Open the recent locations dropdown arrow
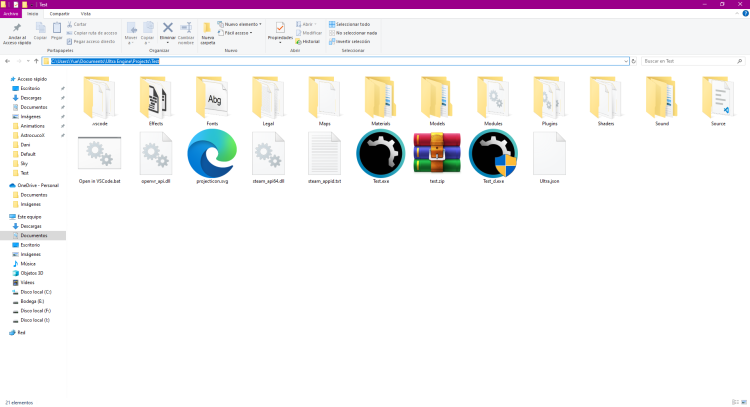Image resolution: width=750 pixels, height=407 pixels. [28, 61]
